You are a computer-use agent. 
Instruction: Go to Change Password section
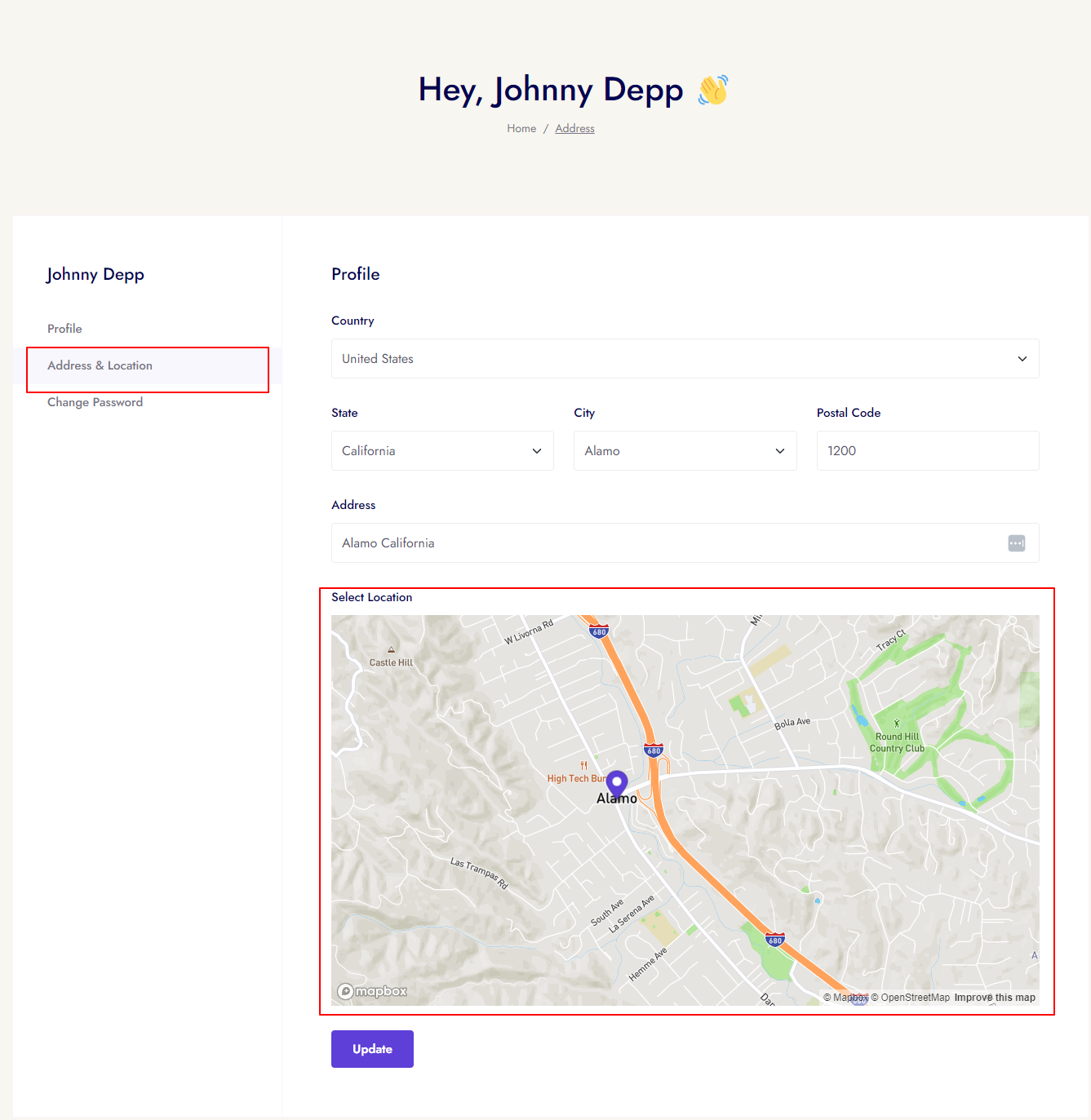click(x=95, y=402)
